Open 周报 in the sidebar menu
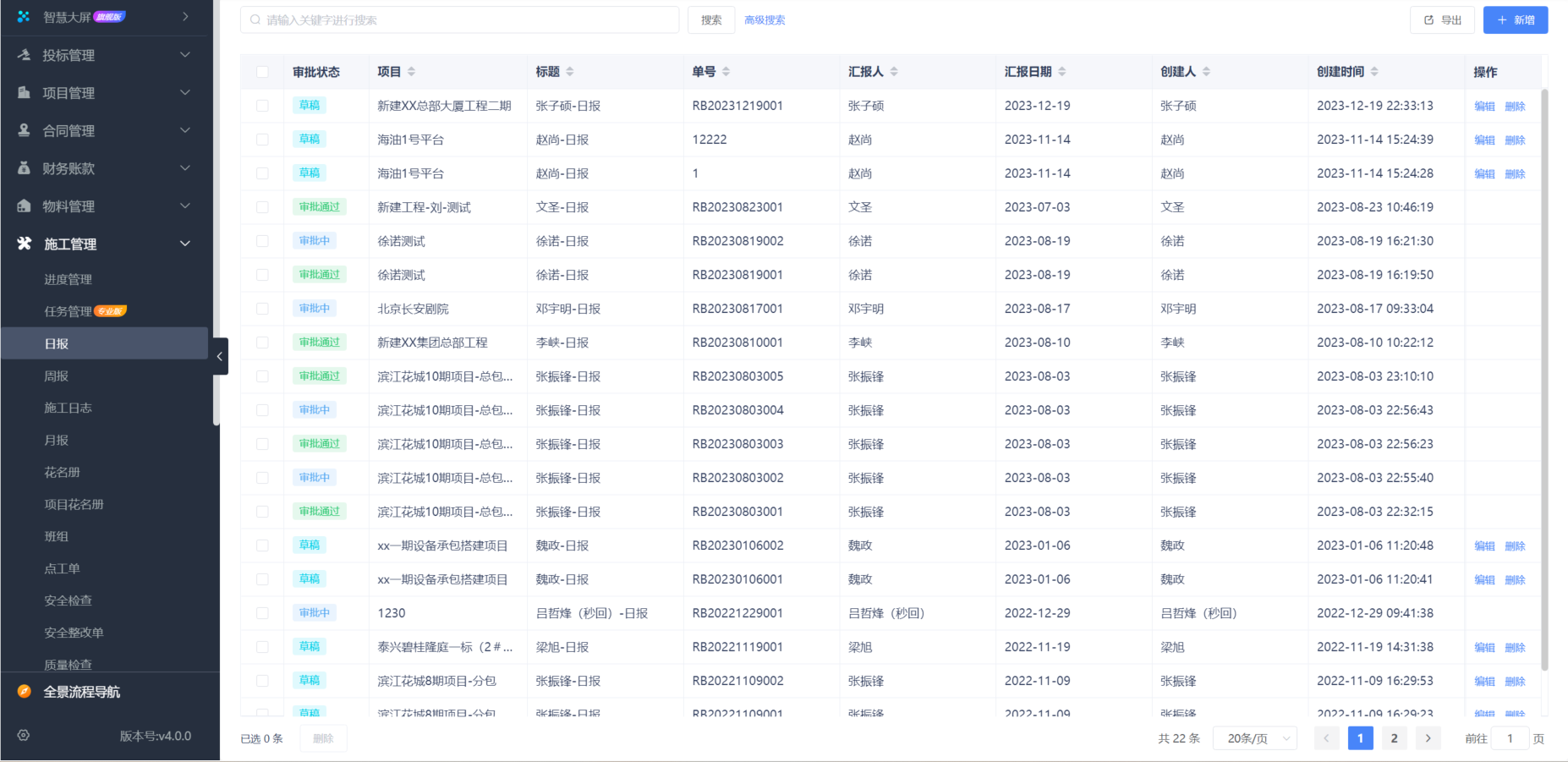Viewport: 1568px width, 762px height. pyautogui.click(x=57, y=376)
